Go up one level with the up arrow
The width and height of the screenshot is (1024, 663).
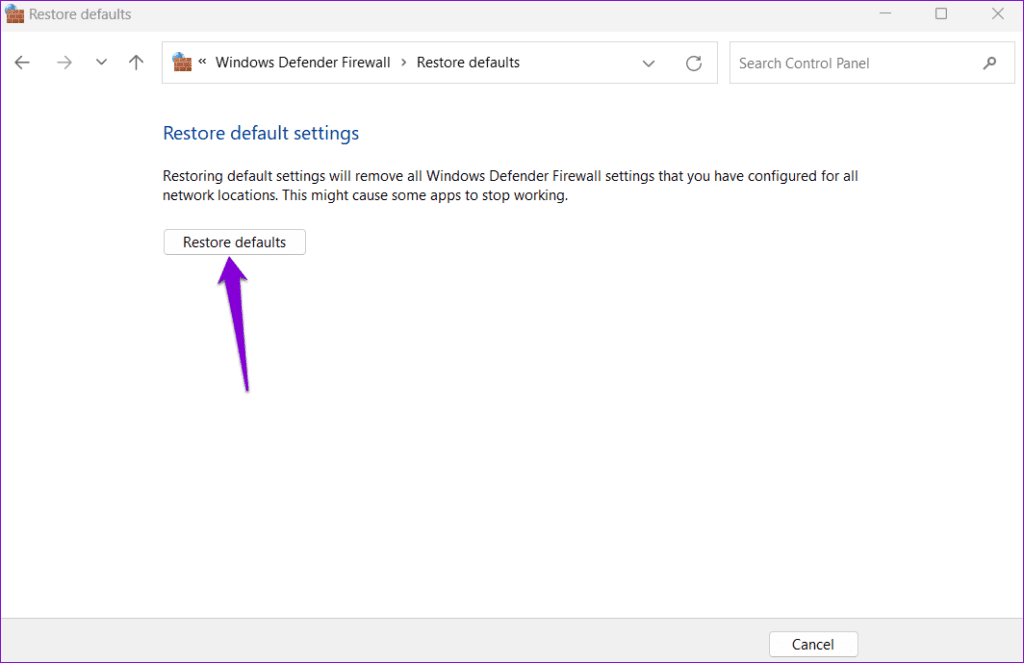pos(136,63)
